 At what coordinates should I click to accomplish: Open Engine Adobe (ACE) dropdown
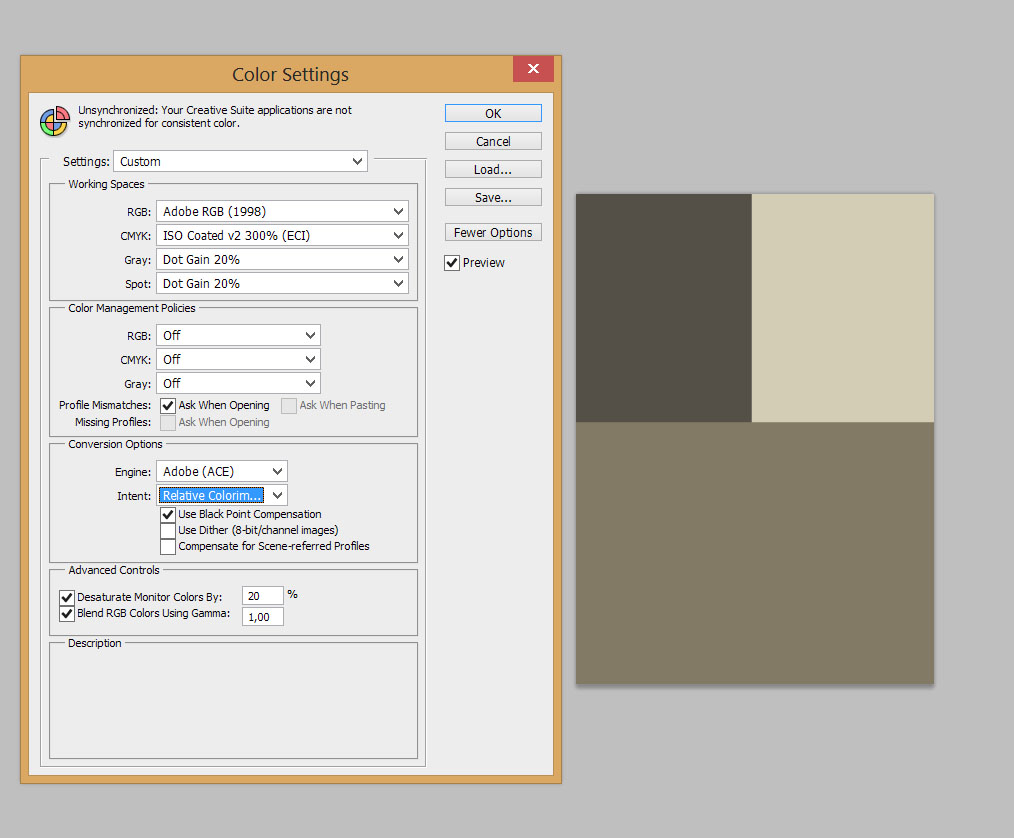pyautogui.click(x=221, y=471)
